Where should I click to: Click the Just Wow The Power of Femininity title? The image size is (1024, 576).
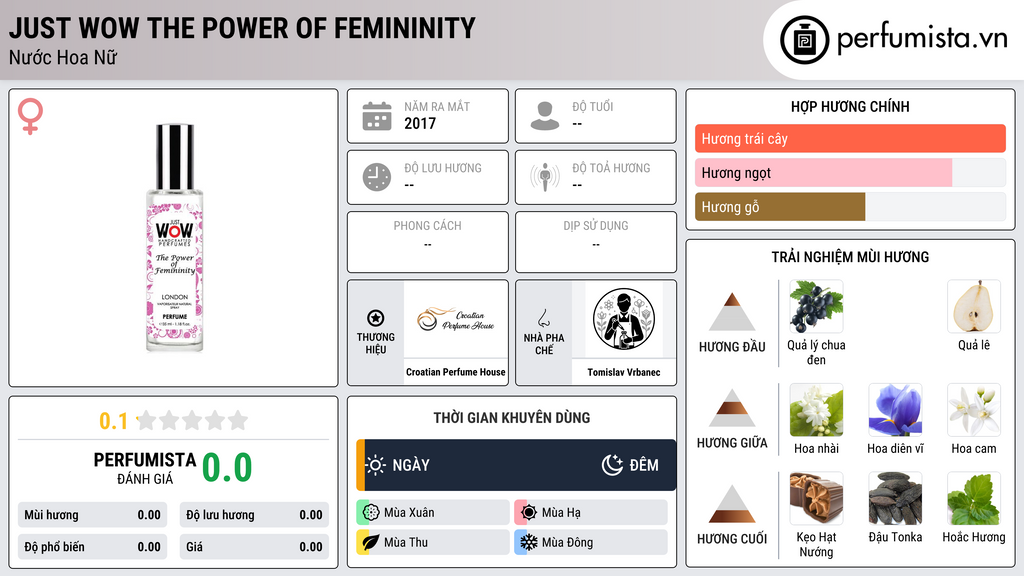[242, 28]
